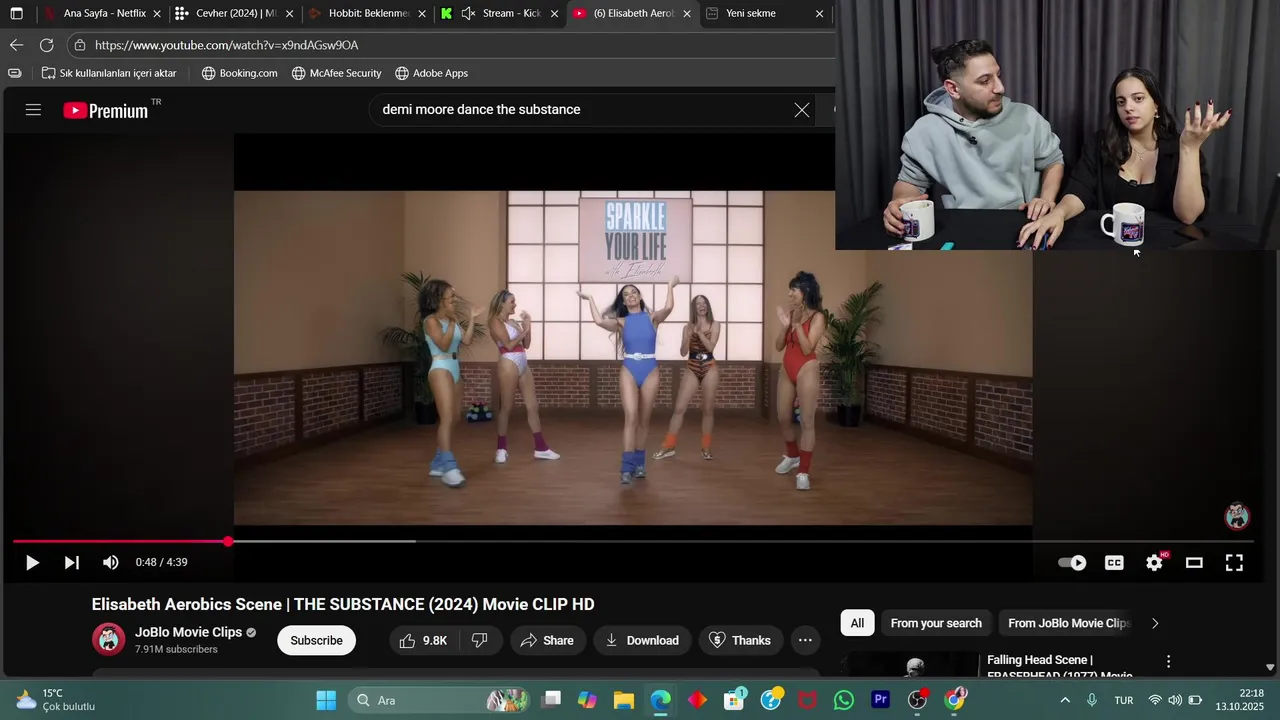Show more filter chips with the arrow
The width and height of the screenshot is (1280, 720).
tap(1155, 623)
